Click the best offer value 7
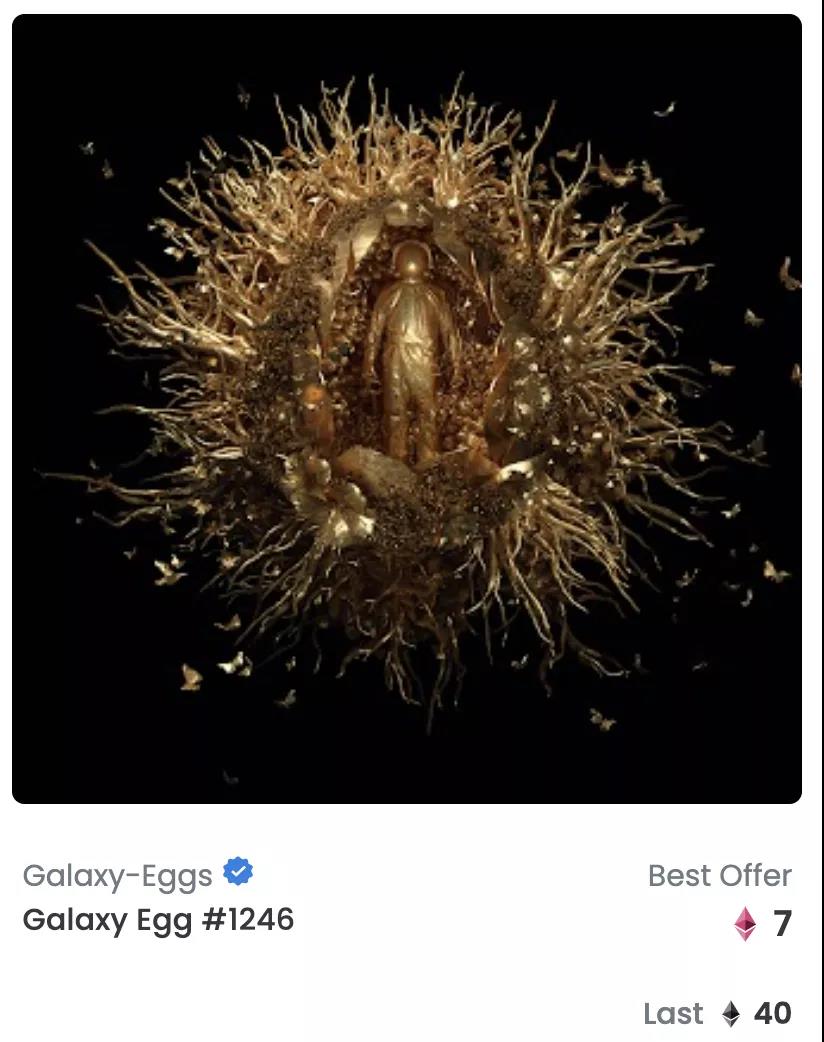Image resolution: width=824 pixels, height=1042 pixels. [x=782, y=924]
